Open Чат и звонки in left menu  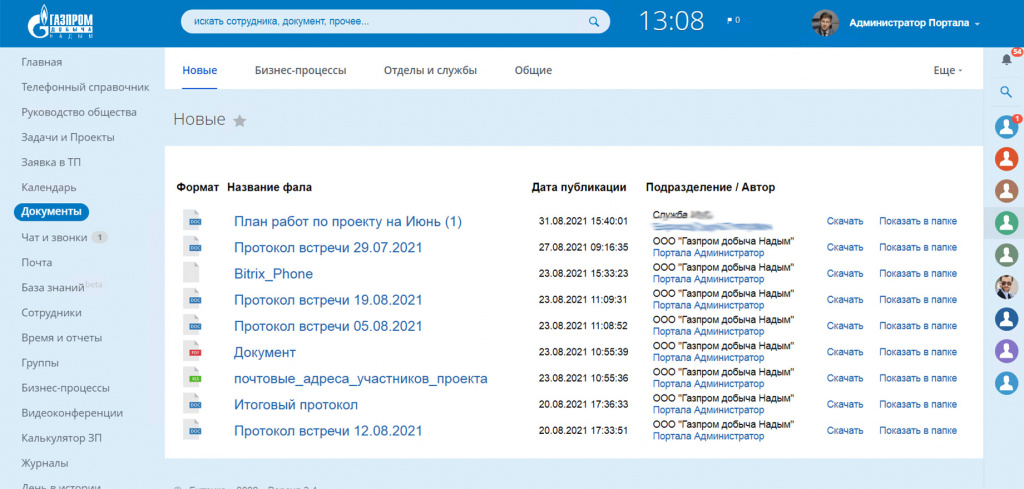[x=54, y=238]
